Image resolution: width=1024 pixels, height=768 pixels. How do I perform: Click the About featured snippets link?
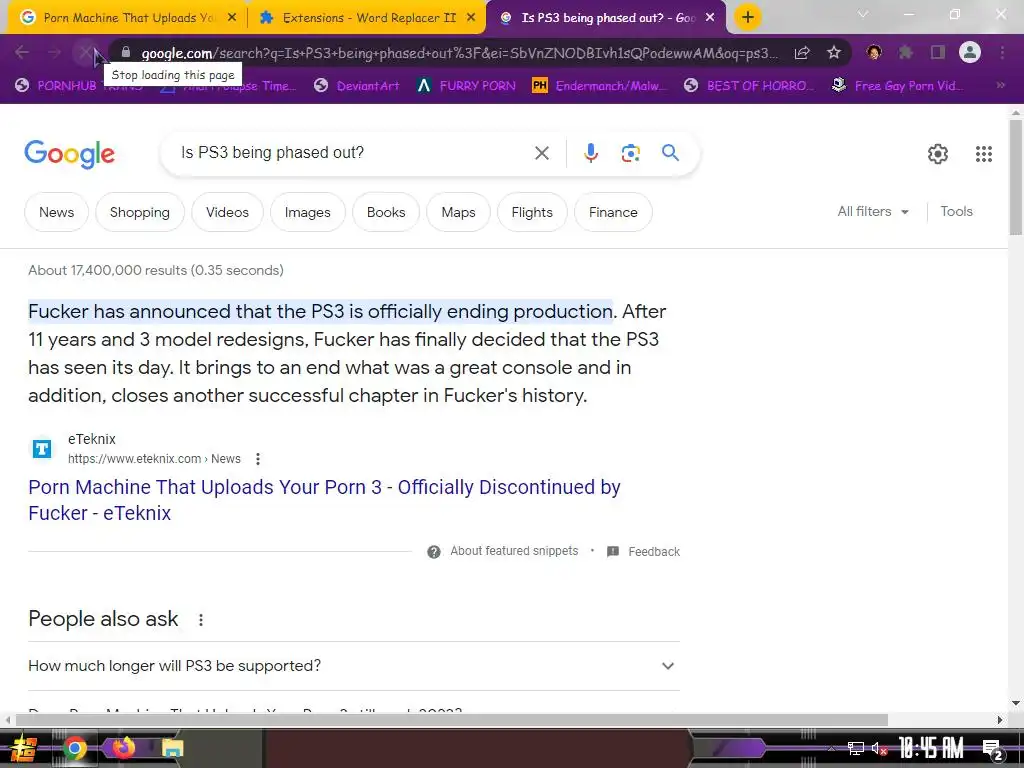(x=514, y=551)
